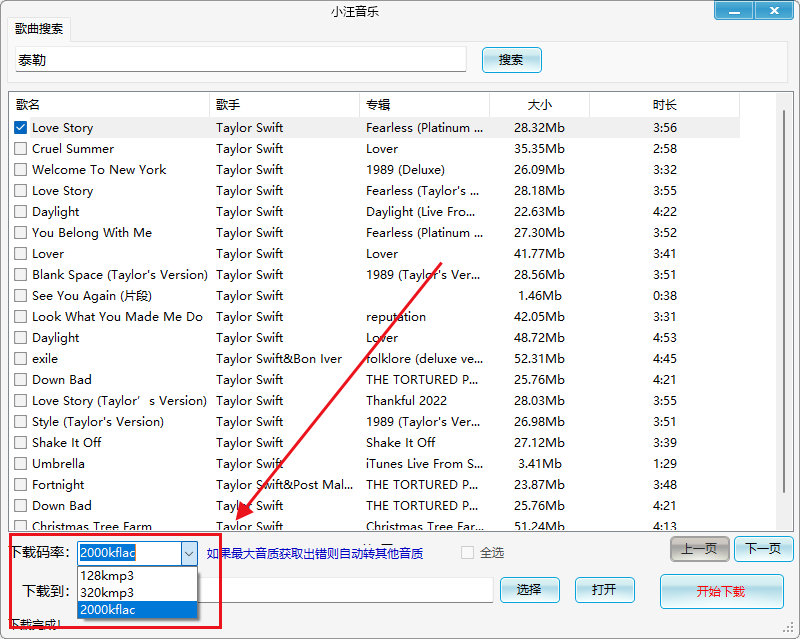Choose 320kmp3 from the bitrate list

[137, 593]
